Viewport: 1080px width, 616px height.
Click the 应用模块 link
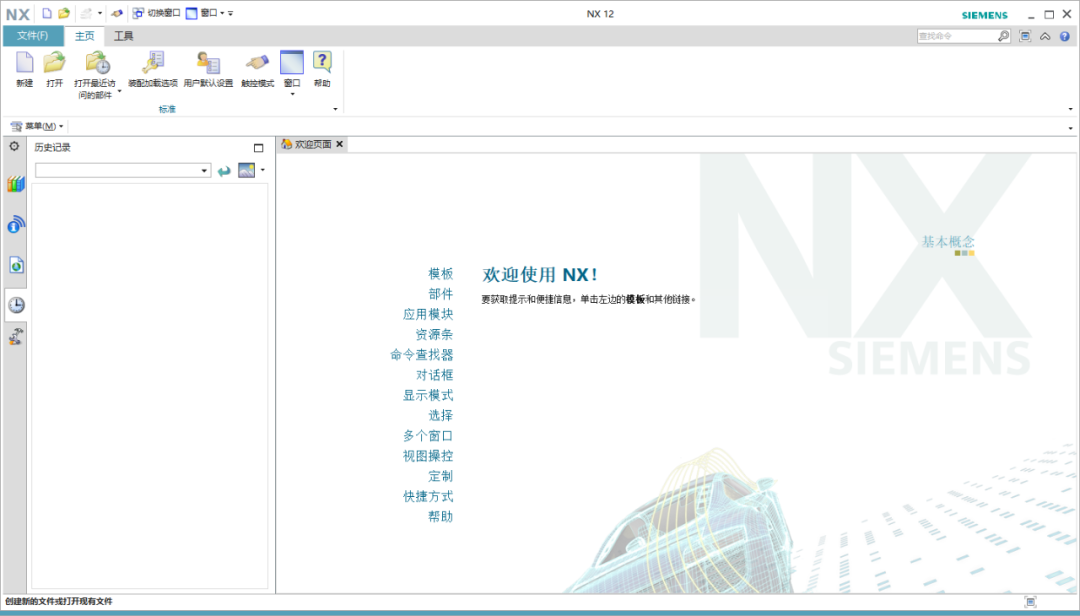pyautogui.click(x=428, y=314)
